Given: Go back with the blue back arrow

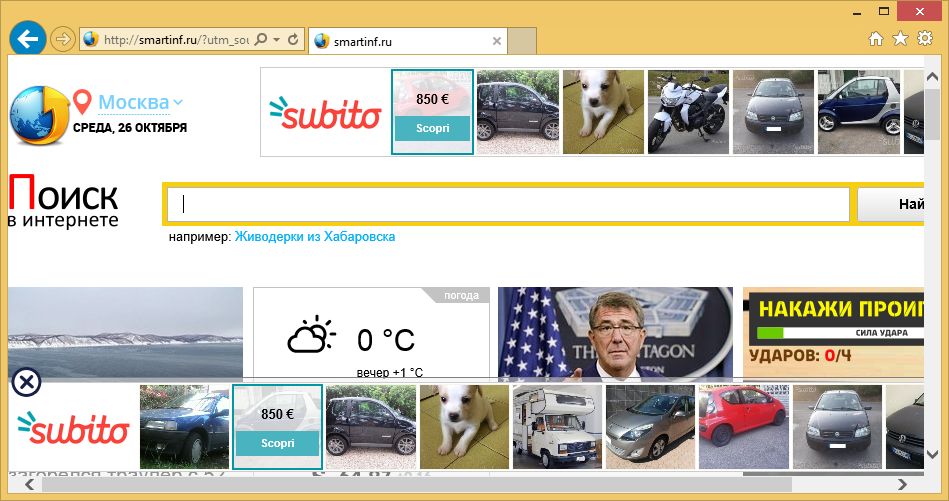Looking at the screenshot, I should coord(28,39).
